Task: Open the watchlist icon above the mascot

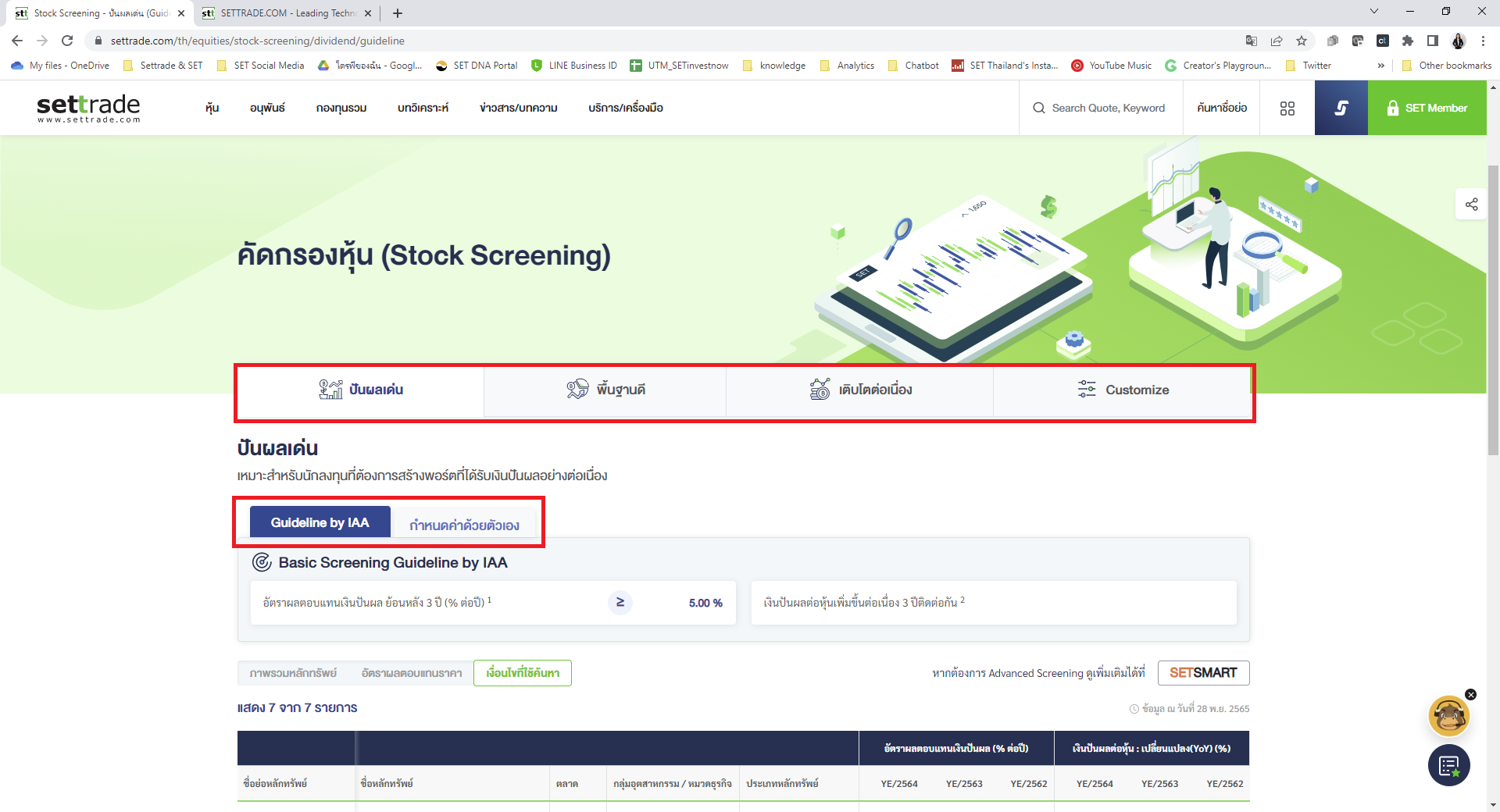Action: (1448, 766)
